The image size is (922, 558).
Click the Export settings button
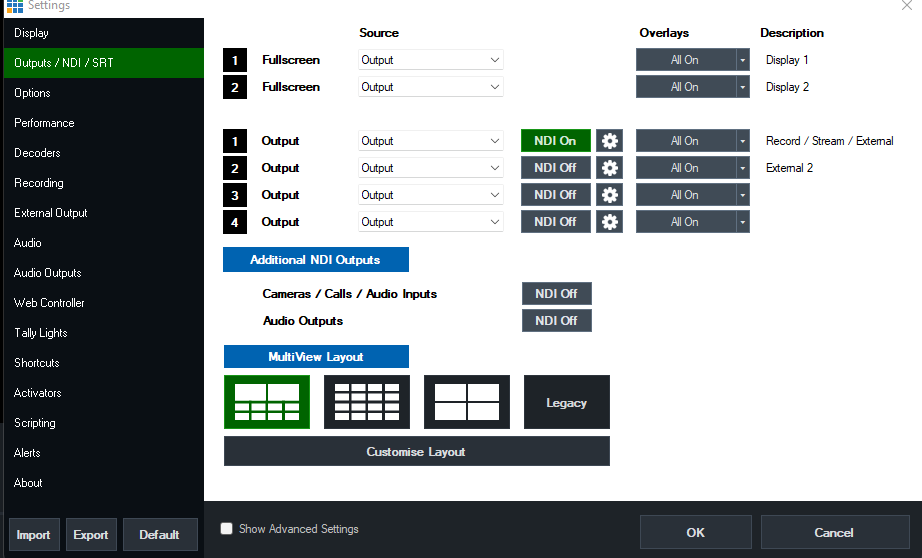tap(91, 535)
